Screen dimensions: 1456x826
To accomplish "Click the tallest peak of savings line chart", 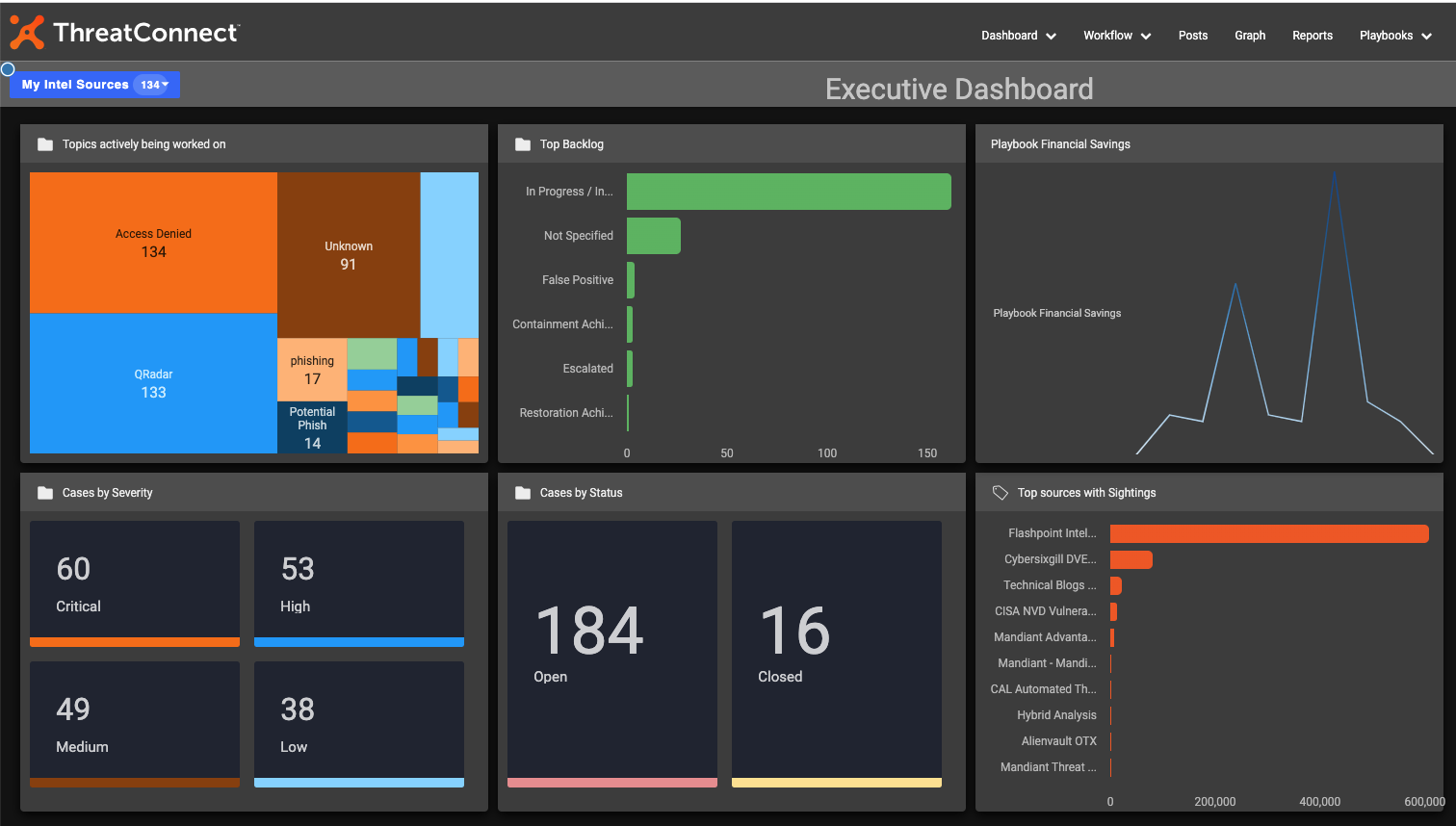I will coord(1334,173).
